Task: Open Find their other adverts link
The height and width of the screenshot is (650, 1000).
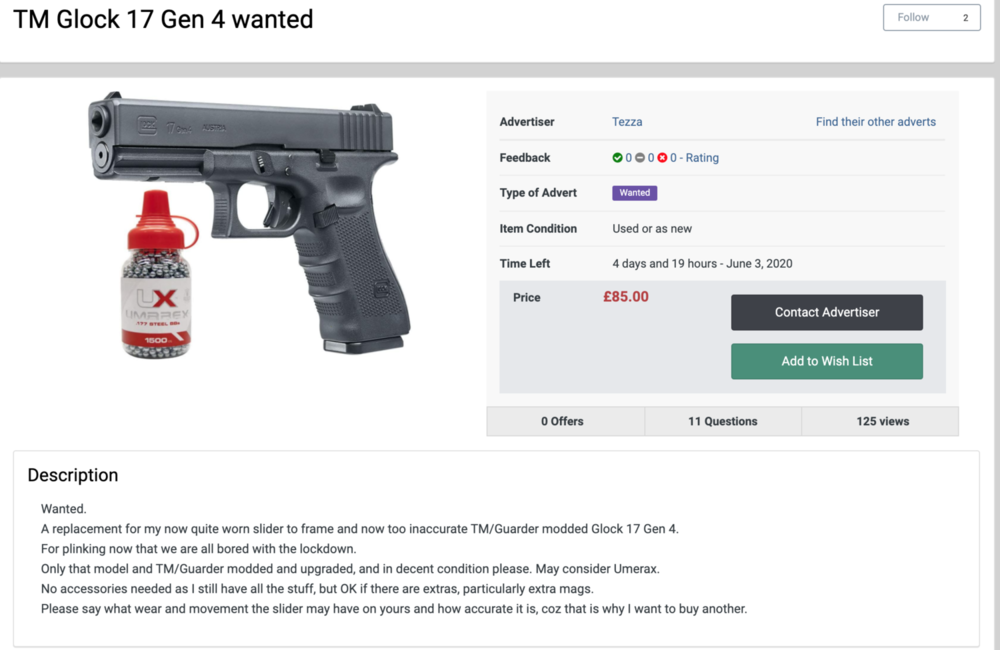Action: coord(875,122)
